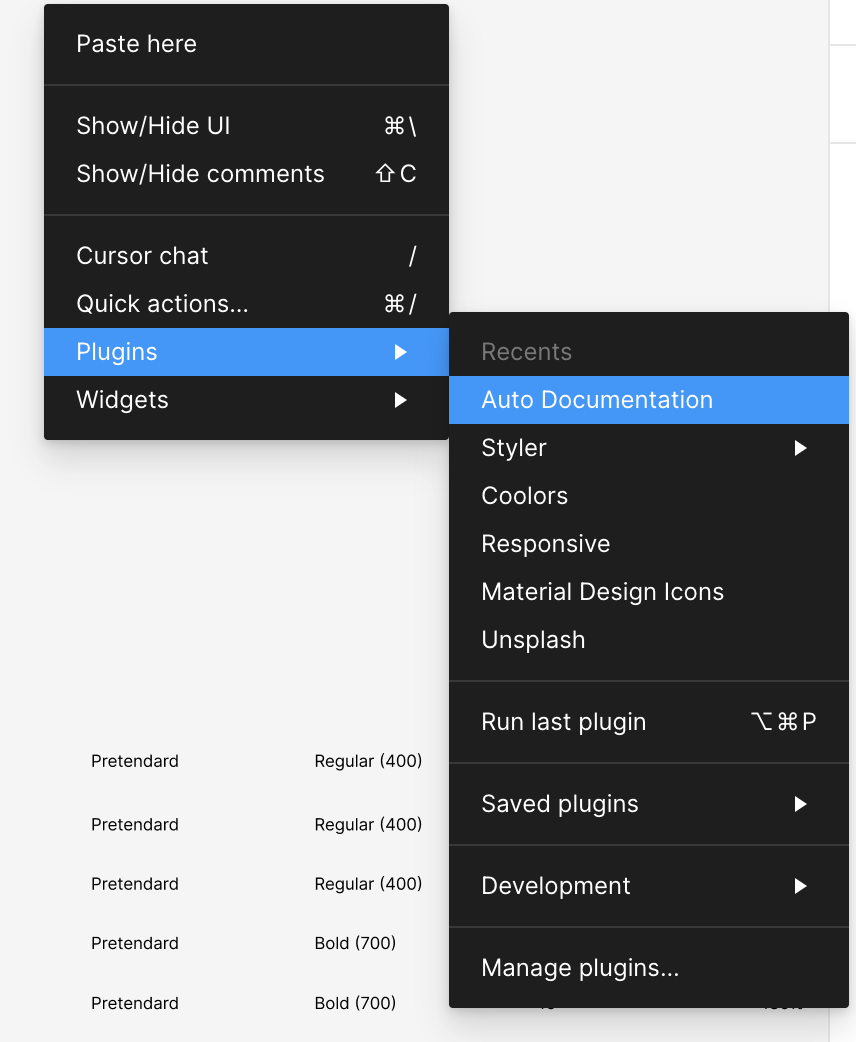Click the last Bold (700) weight text
Viewport: 856px width, 1042px height.
(x=355, y=1003)
